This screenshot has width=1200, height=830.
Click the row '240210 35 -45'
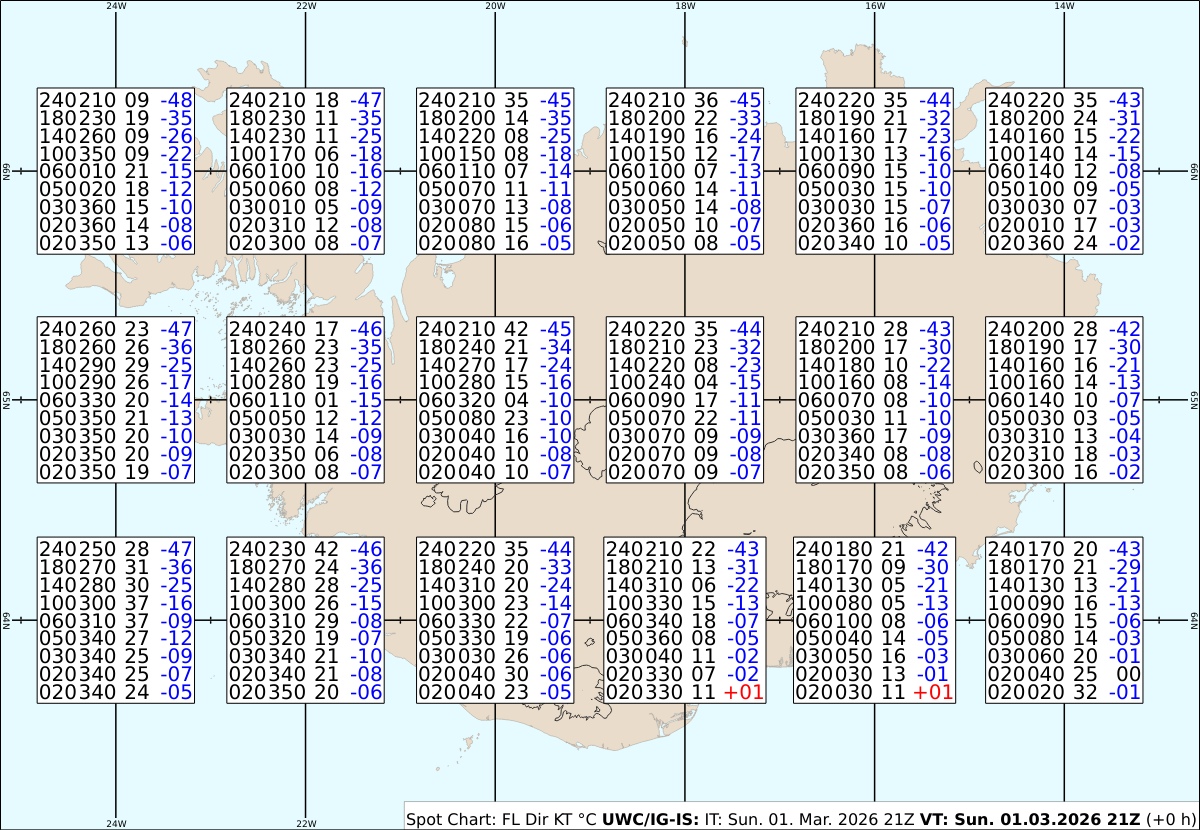[x=495, y=100]
